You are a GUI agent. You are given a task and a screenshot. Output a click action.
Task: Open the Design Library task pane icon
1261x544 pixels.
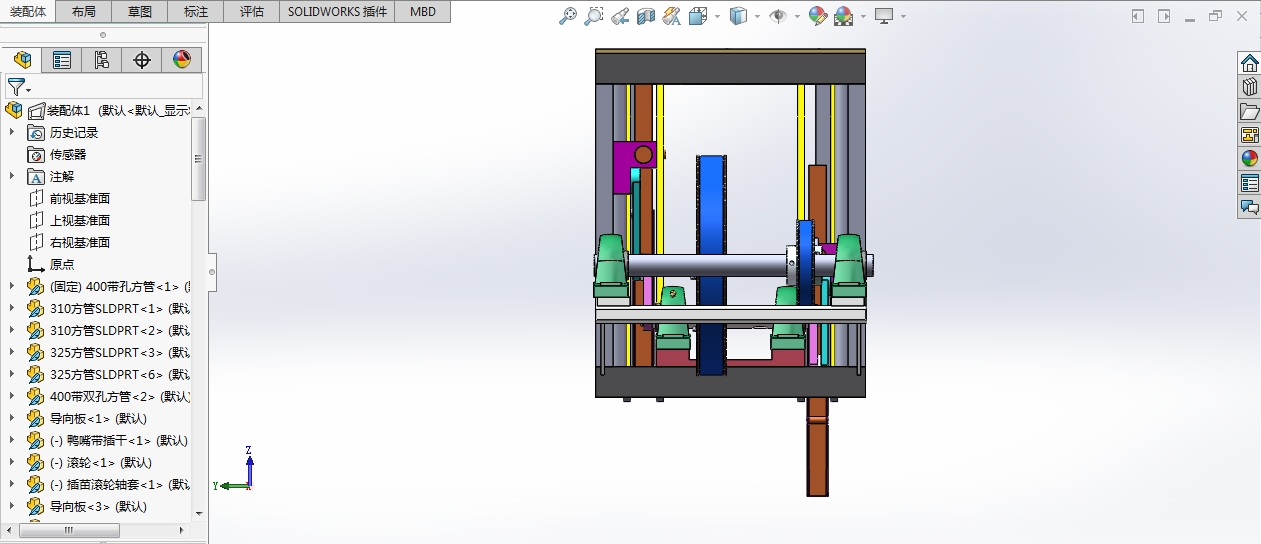pos(1249,87)
